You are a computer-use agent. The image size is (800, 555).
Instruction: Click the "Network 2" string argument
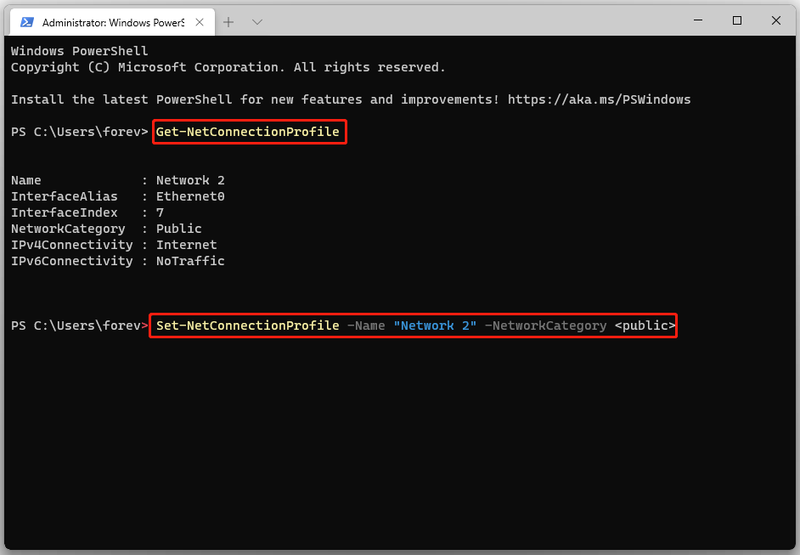(x=435, y=325)
